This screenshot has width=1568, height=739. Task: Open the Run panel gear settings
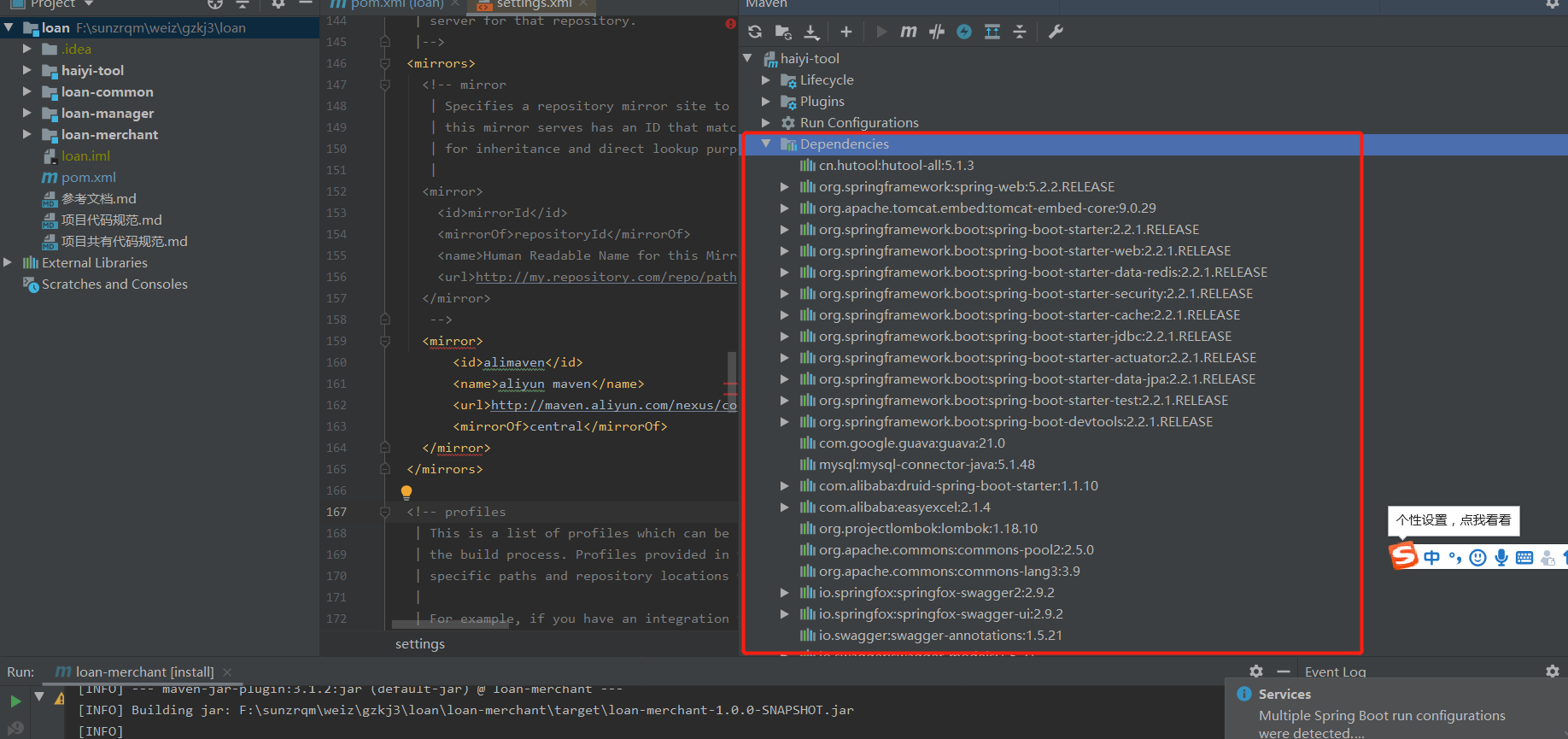(x=1255, y=672)
